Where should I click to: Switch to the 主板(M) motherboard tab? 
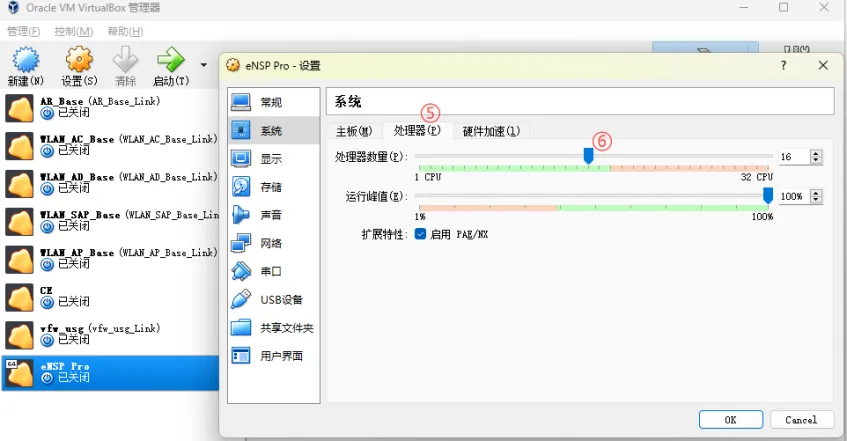click(354, 131)
